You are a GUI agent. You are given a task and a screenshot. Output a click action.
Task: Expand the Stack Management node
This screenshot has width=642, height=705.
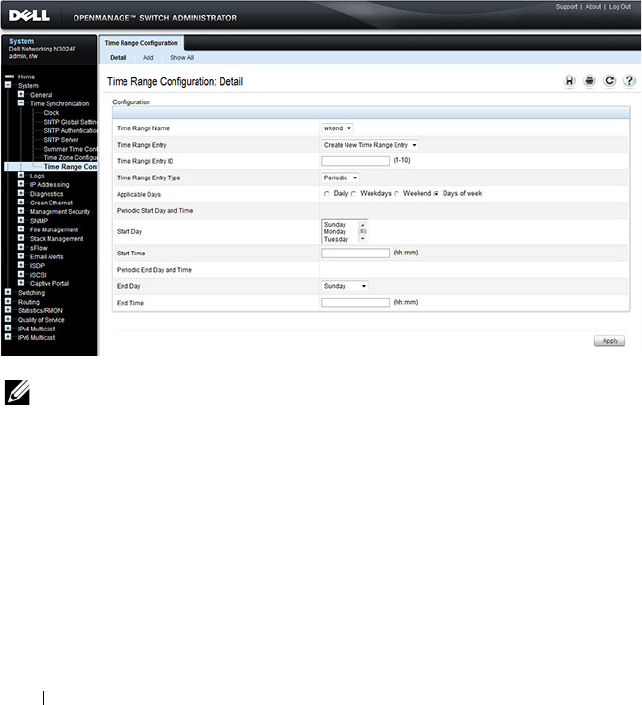[x=21, y=238]
